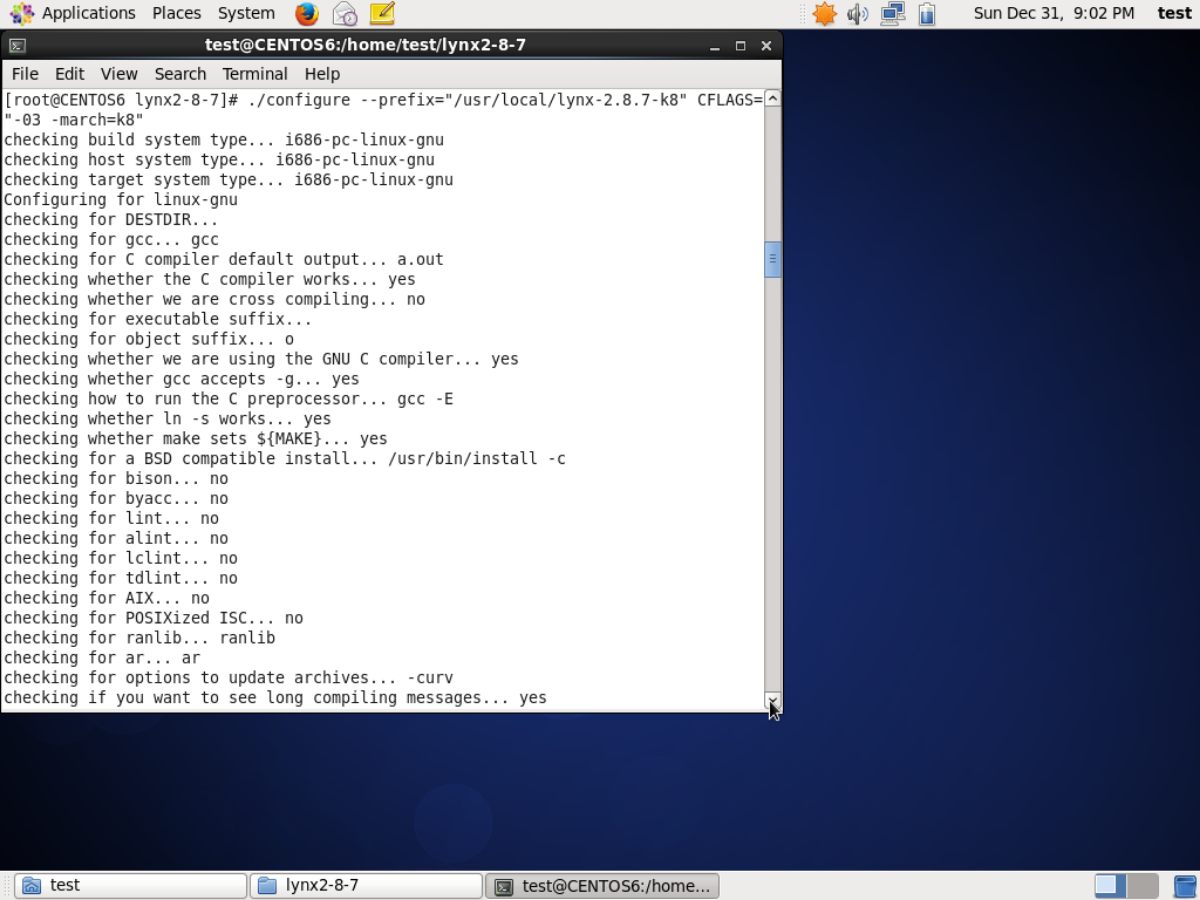This screenshot has height=900, width=1200.
Task: Click 'Configuring for linux-gnu' line
Action: pos(120,200)
